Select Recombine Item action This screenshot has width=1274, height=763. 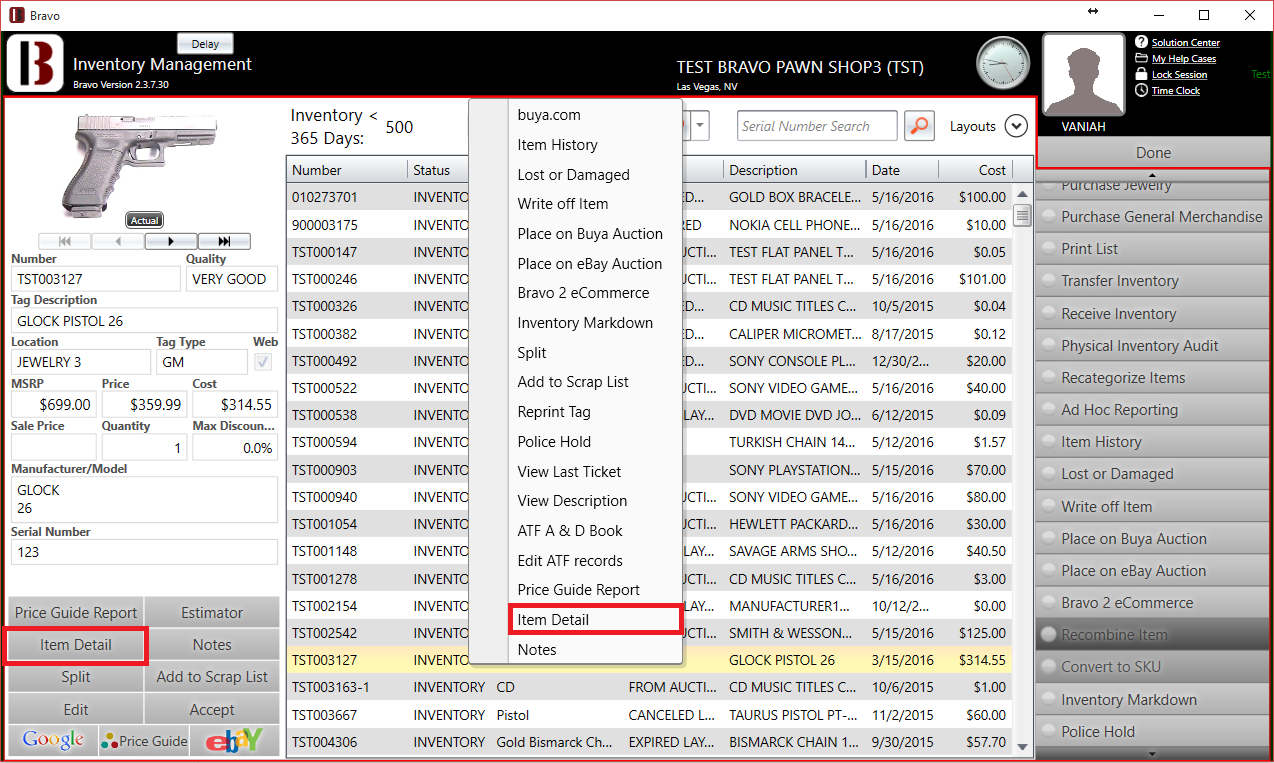pyautogui.click(x=1153, y=635)
